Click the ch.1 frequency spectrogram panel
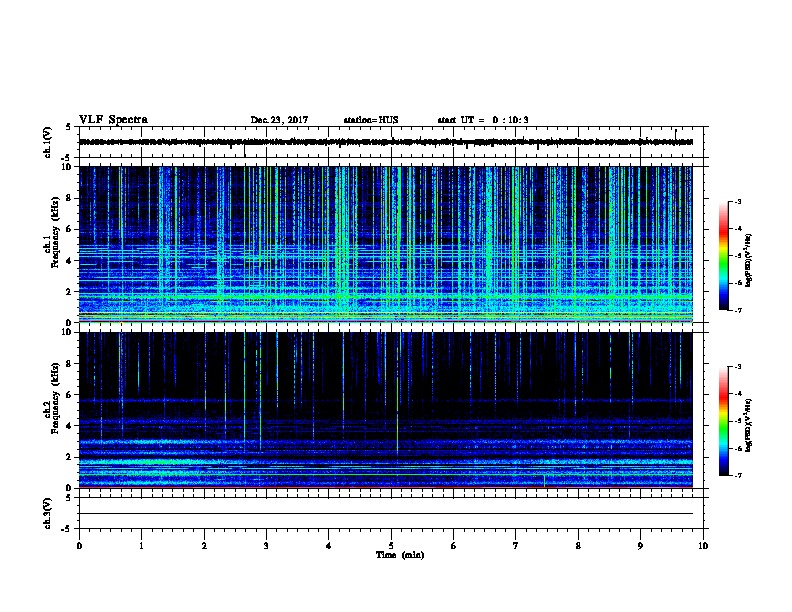The width and height of the screenshot is (792, 612). point(385,244)
